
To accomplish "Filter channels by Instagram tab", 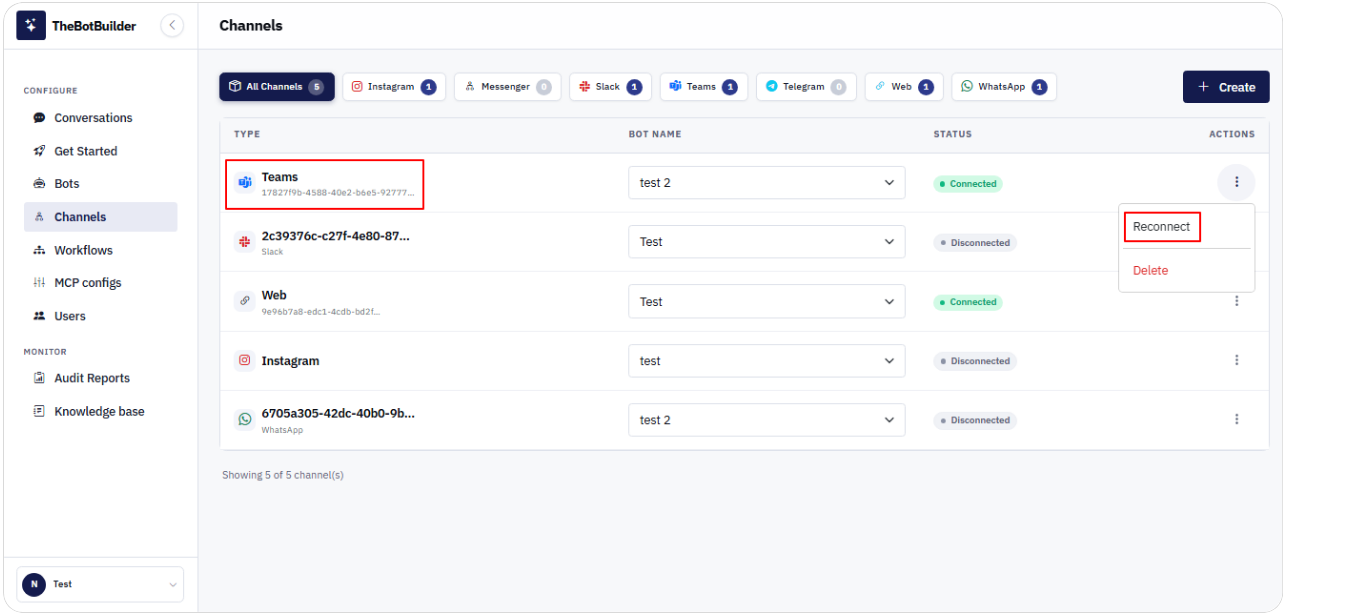I will coord(394,87).
